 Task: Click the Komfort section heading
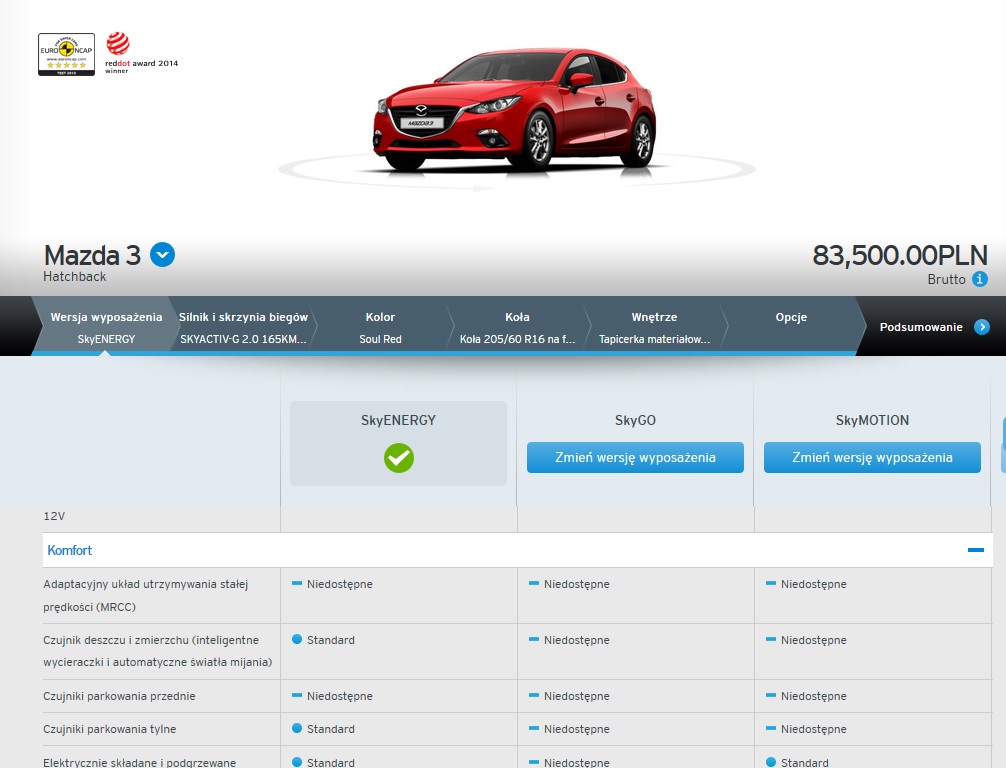70,550
